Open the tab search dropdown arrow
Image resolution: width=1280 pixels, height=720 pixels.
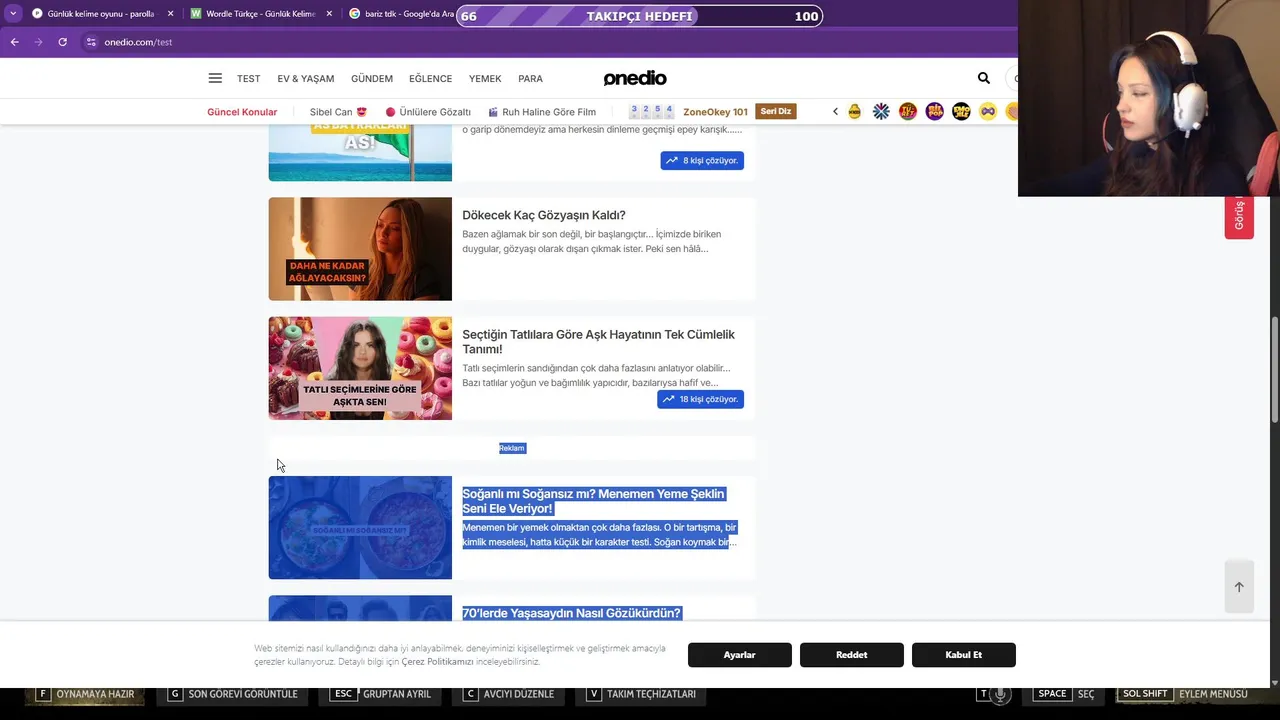click(x=12, y=14)
